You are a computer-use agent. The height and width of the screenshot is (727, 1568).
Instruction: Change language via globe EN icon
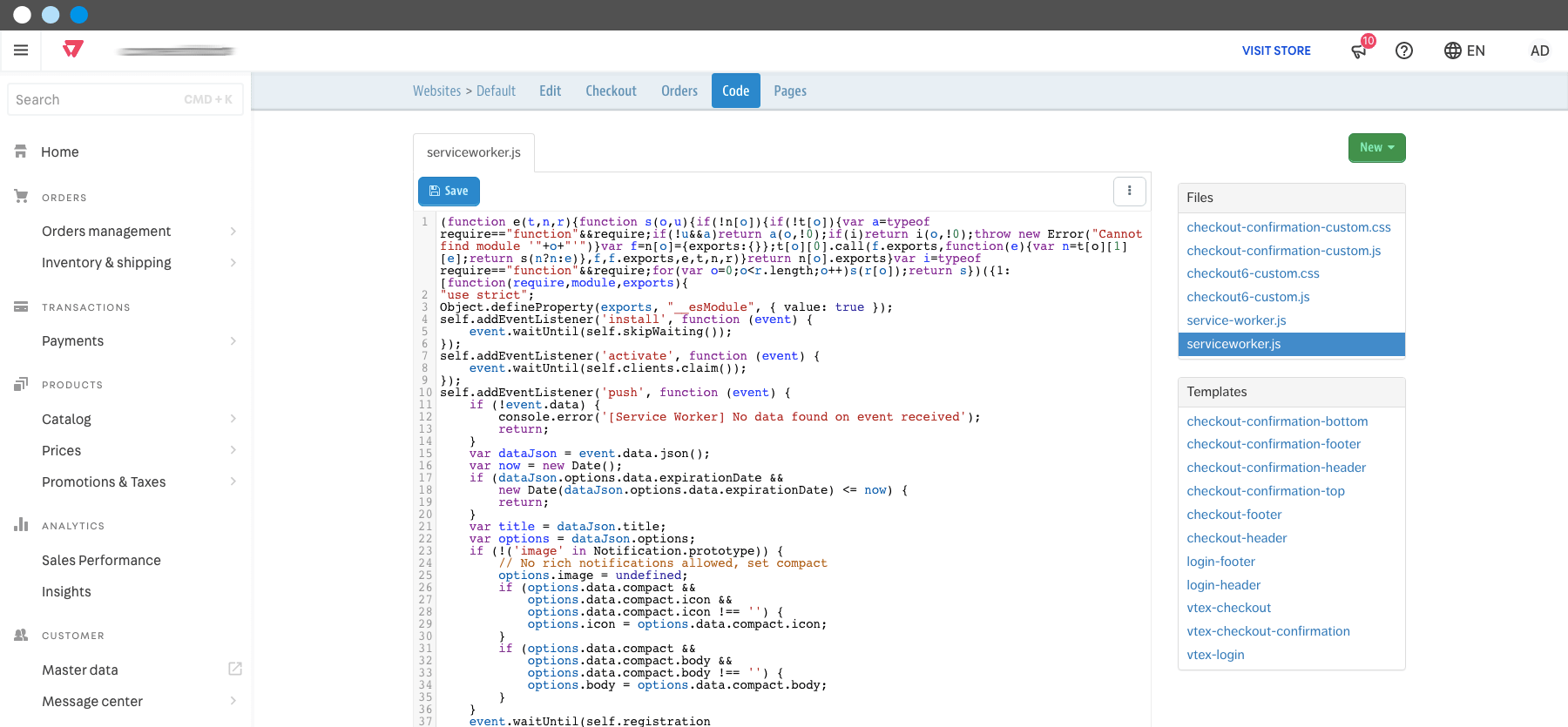(x=1464, y=50)
